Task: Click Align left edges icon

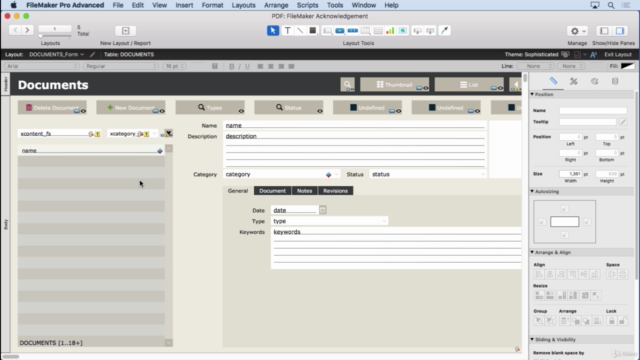Action: pyautogui.click(x=539, y=274)
